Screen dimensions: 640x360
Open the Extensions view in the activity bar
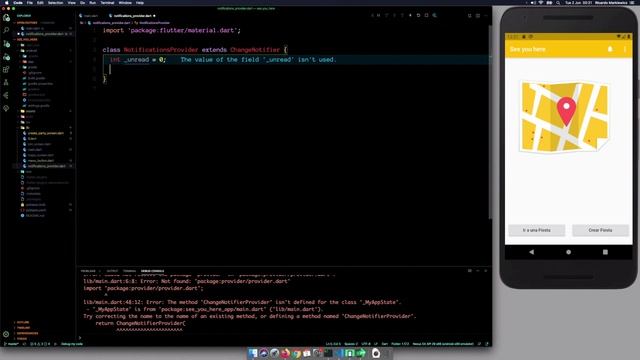pos(6,69)
